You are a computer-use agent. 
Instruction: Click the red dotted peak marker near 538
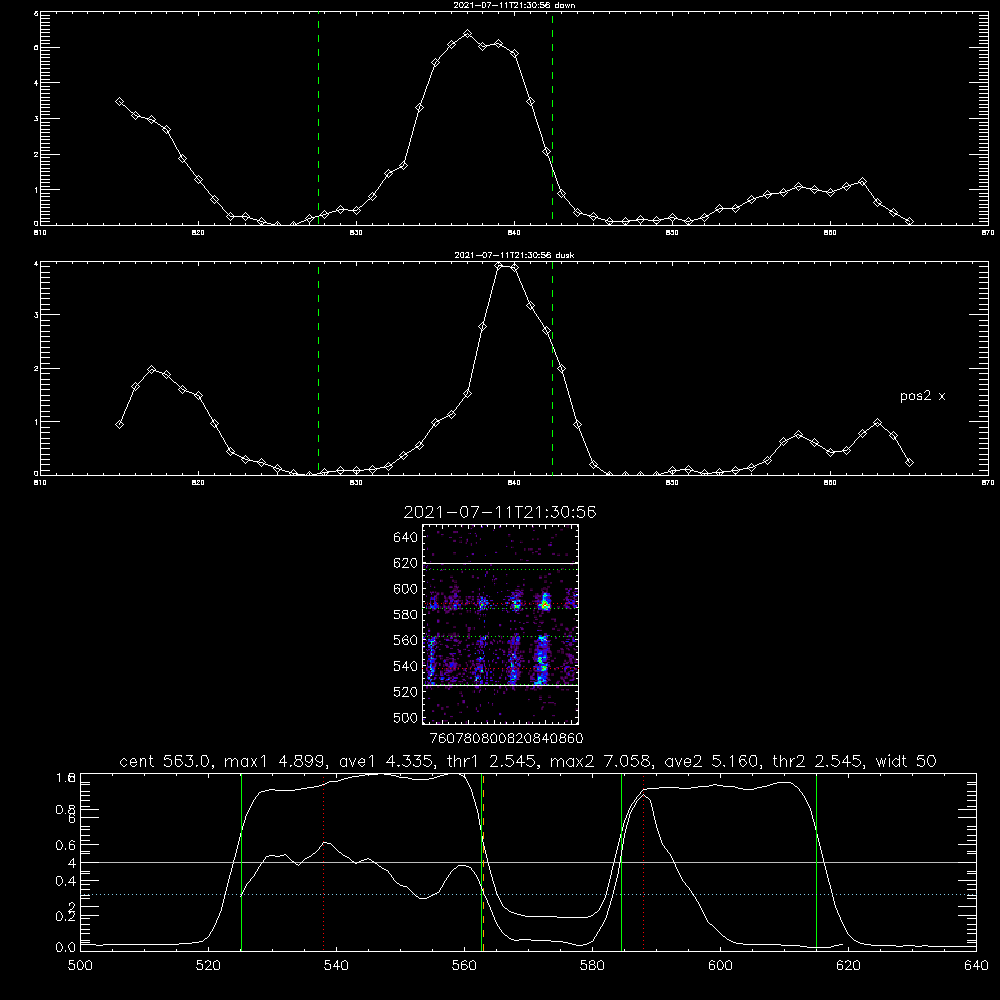click(x=323, y=862)
